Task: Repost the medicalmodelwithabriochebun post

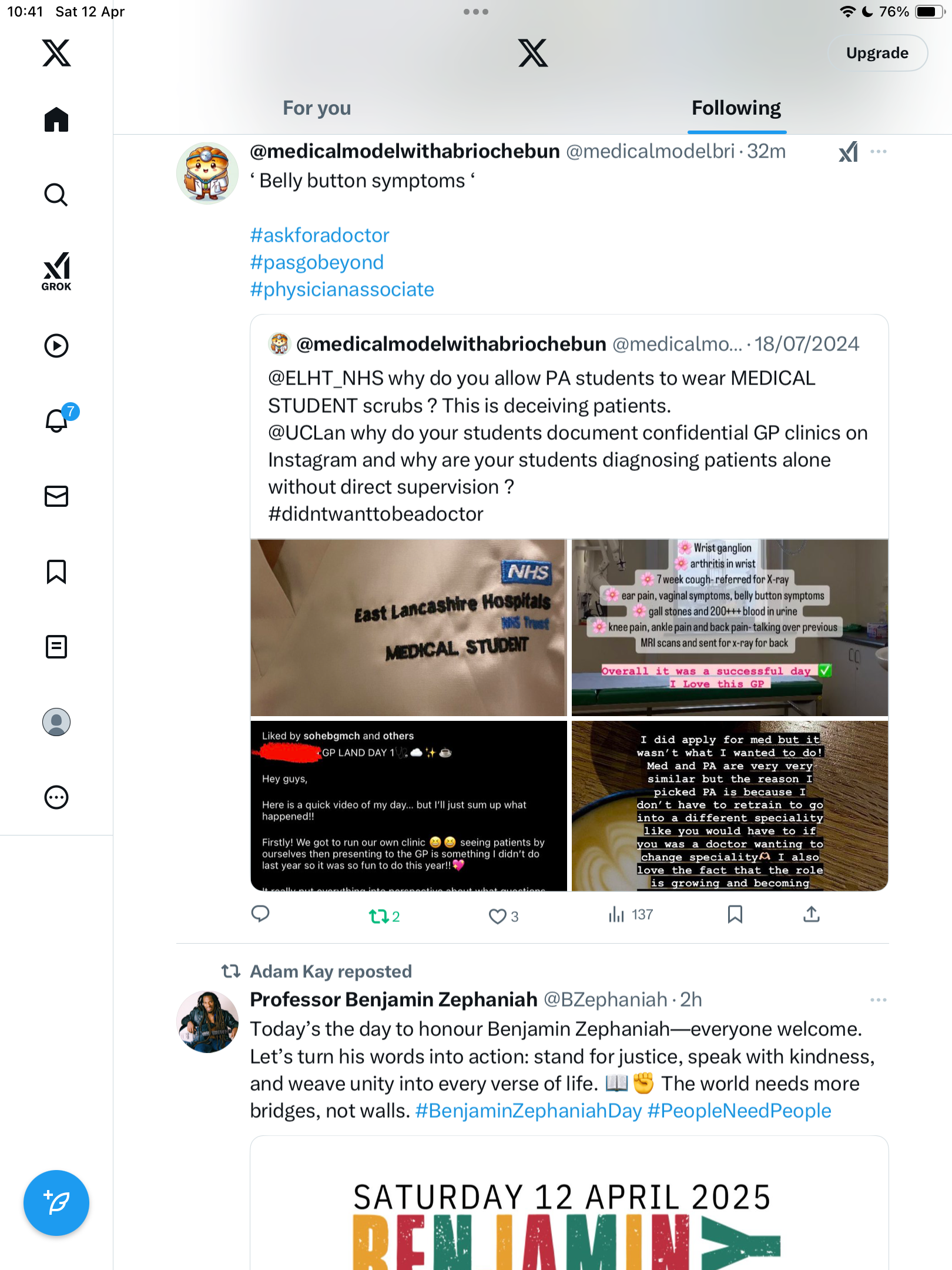Action: [384, 916]
